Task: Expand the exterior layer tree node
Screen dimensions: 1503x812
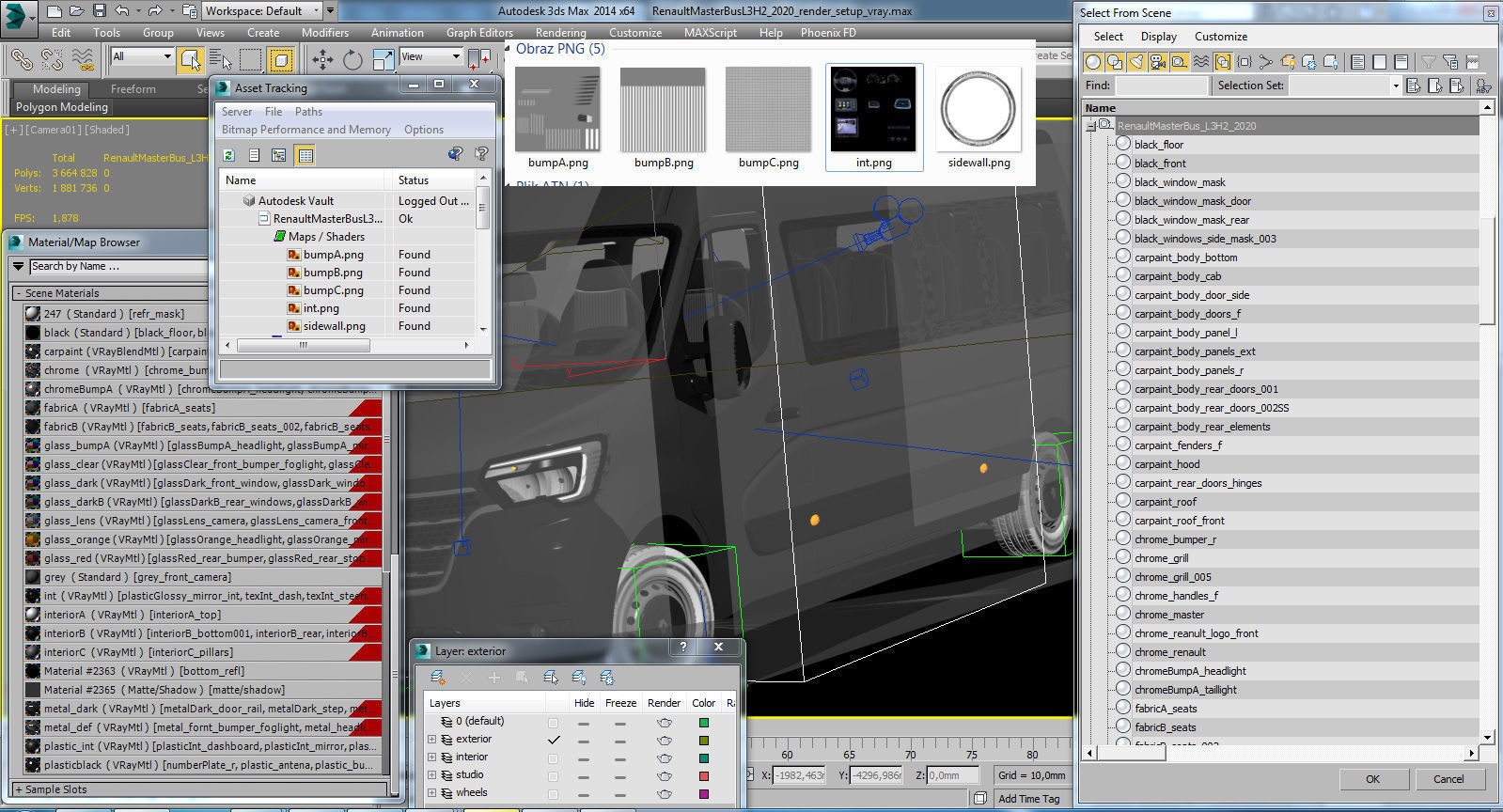Action: 432,740
